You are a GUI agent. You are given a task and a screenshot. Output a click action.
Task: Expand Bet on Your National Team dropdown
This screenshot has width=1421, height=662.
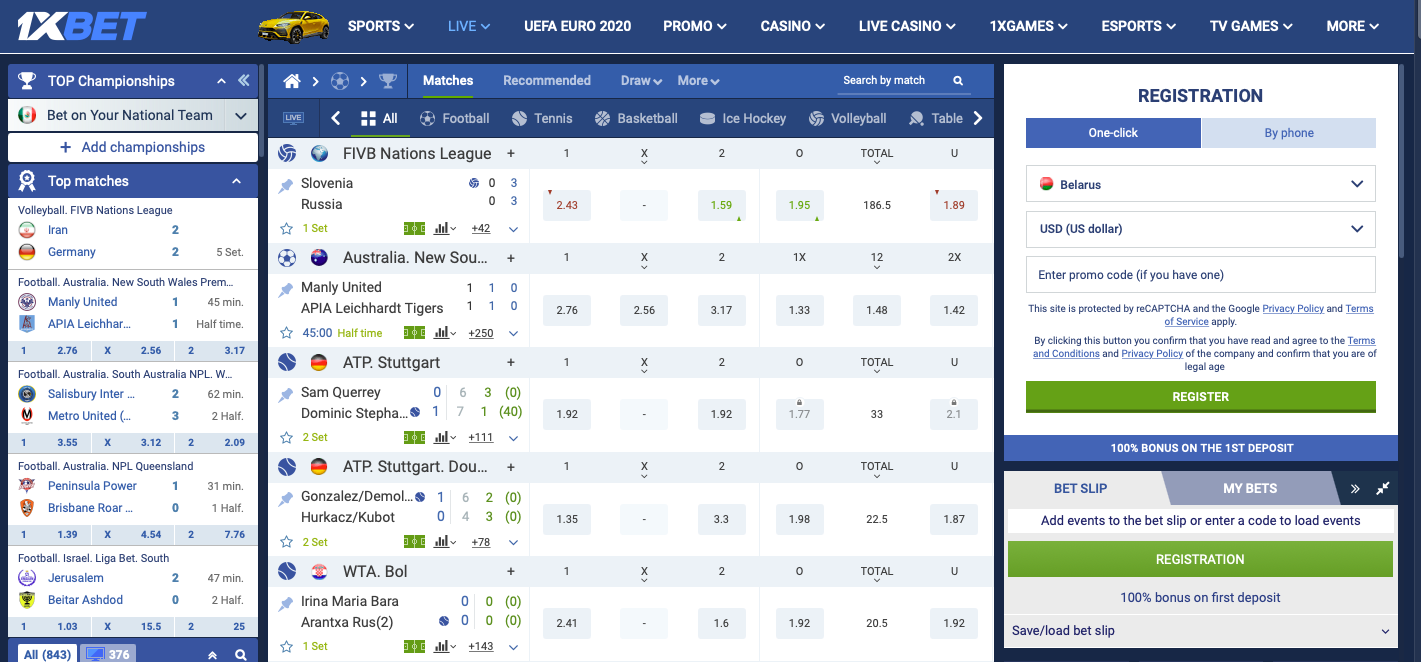(x=240, y=116)
